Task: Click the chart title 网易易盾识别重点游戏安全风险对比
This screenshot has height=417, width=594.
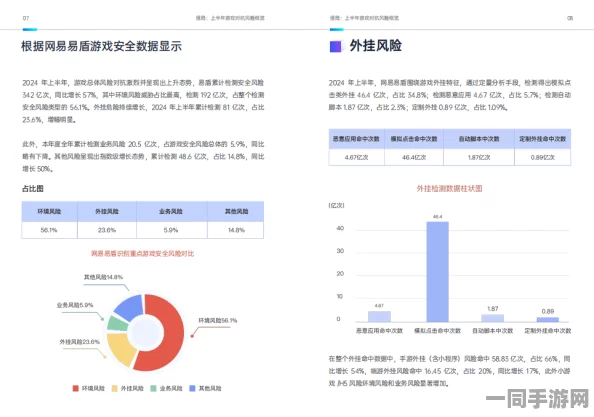Action: coord(142,253)
